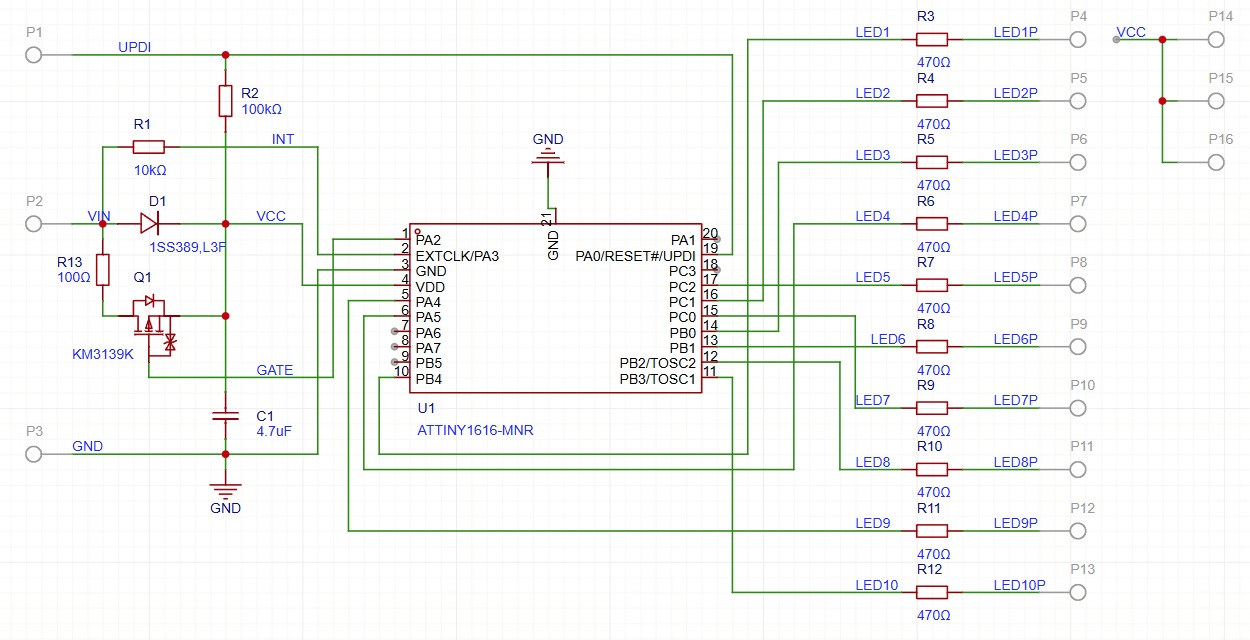Image resolution: width=1250 pixels, height=640 pixels.
Task: Select the C1 capacitor symbol
Action: (226, 414)
